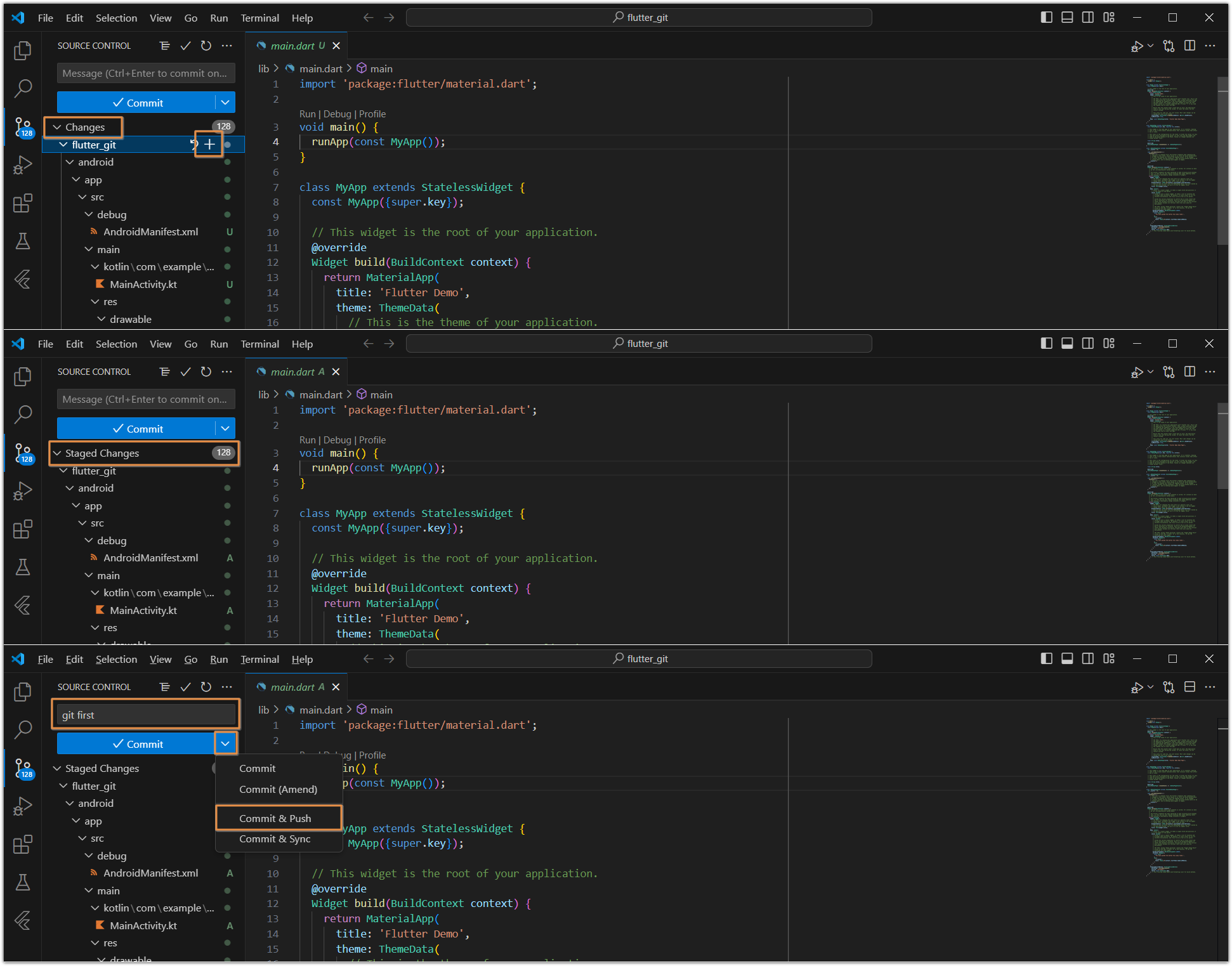1232x966 pixels.
Task: Collapse the Changes section header
Action: point(84,127)
